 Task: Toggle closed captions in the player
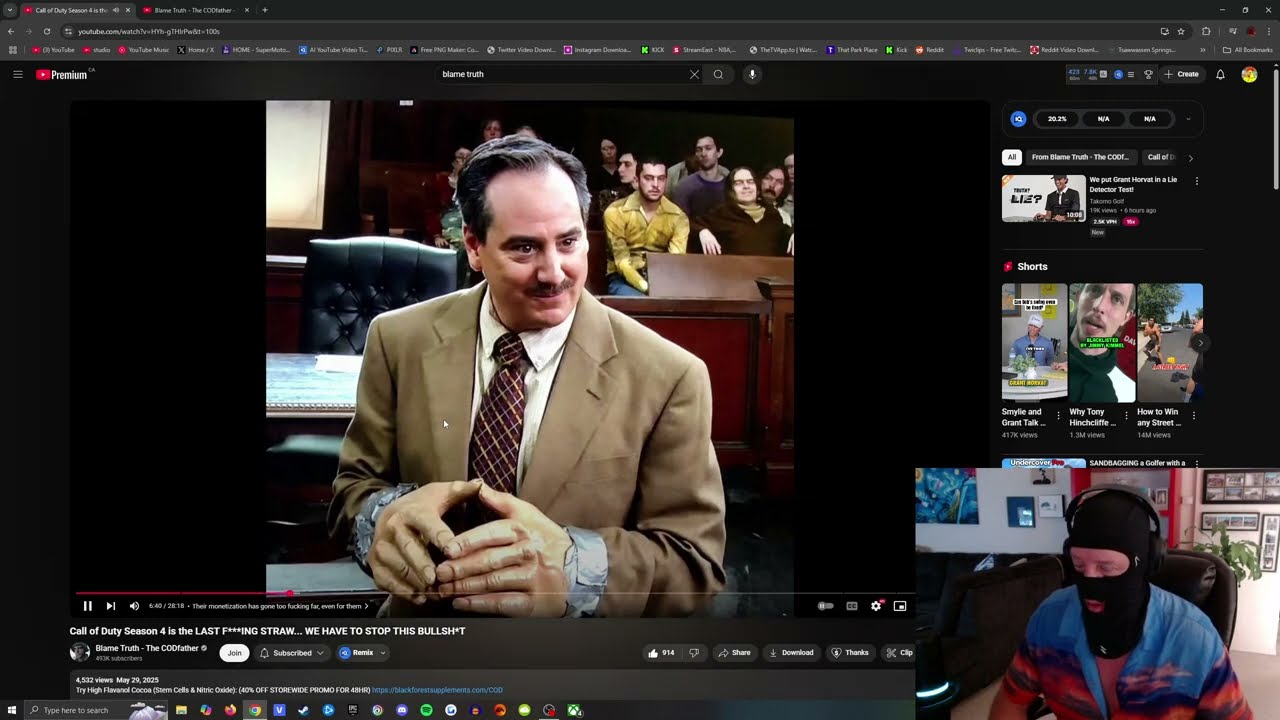pos(852,606)
